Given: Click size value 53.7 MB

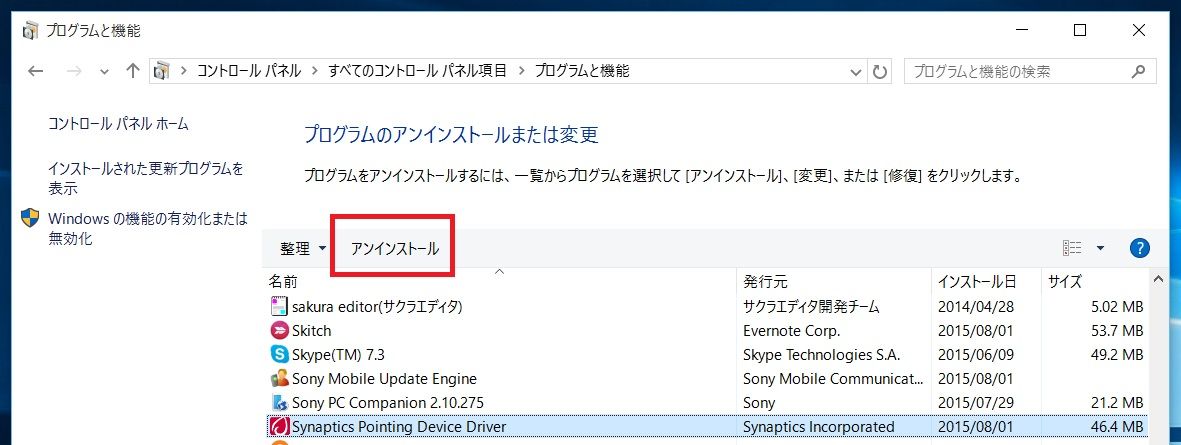Looking at the screenshot, I should click(x=1117, y=331).
